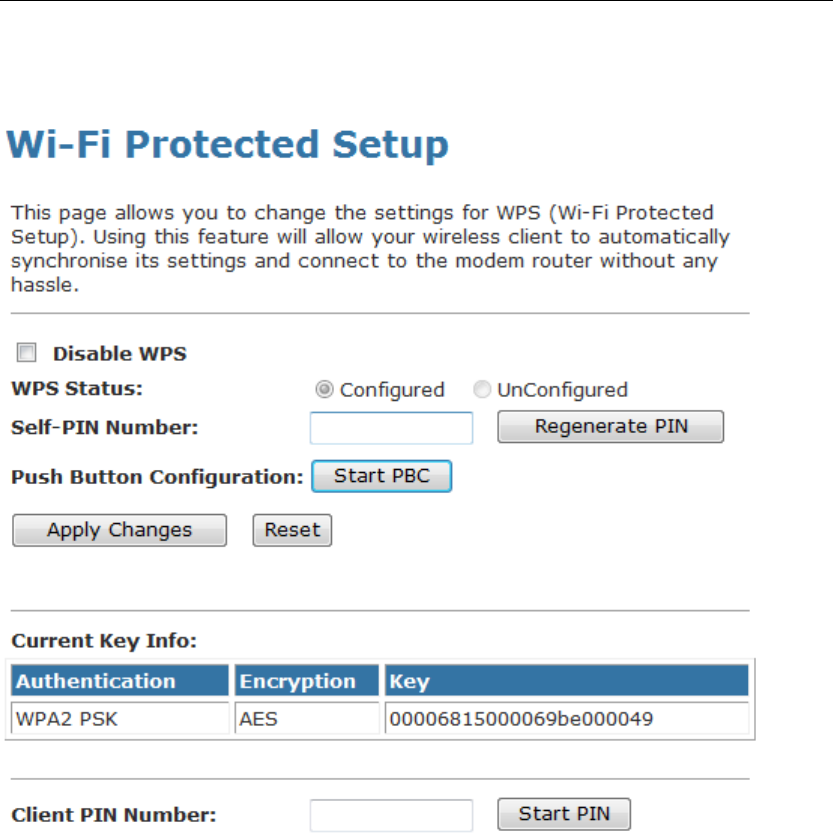This screenshot has width=833, height=837.
Task: Click the Current Key Info label
Action: (104, 640)
